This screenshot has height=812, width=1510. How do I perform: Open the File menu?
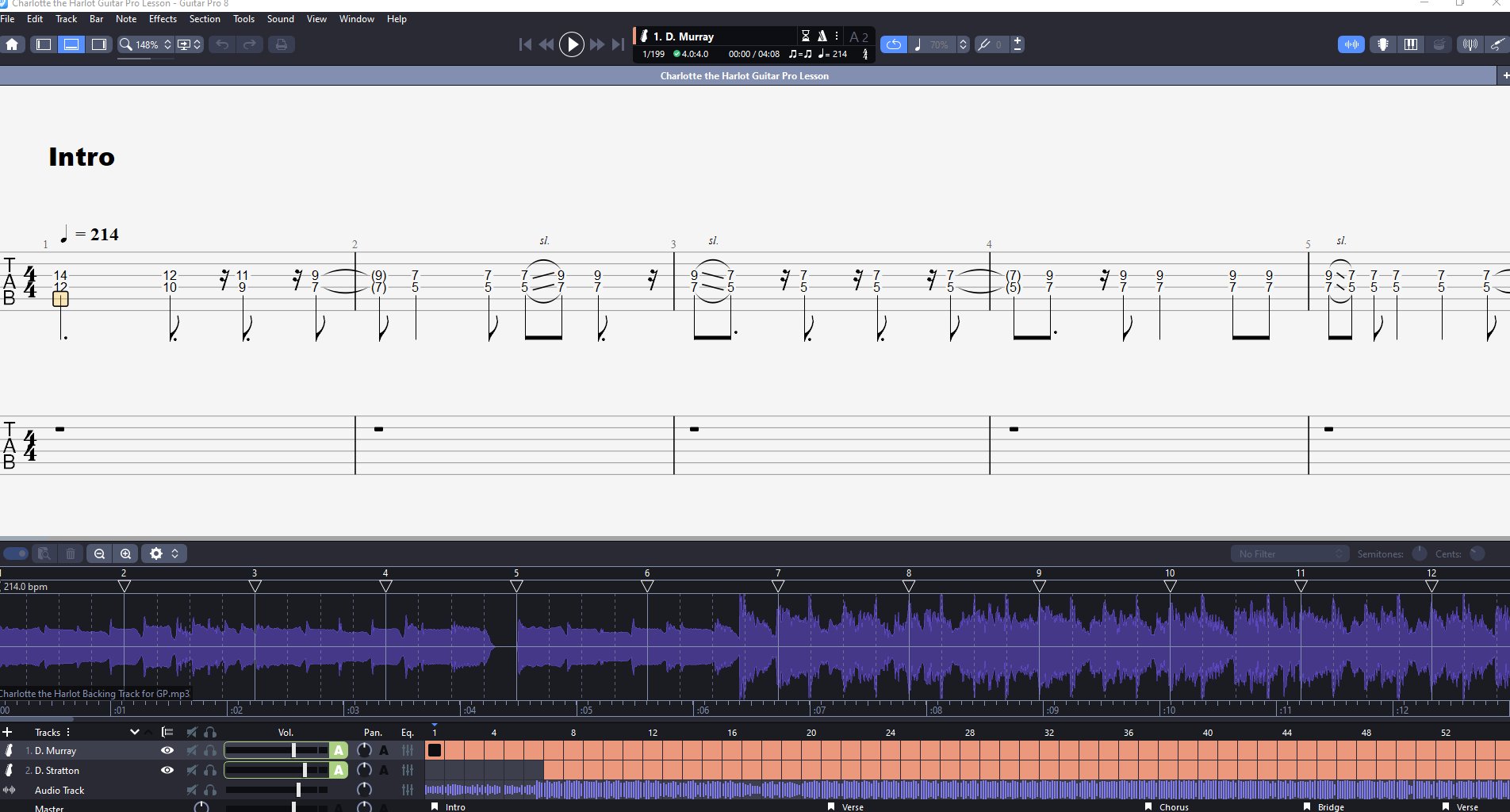[7, 19]
